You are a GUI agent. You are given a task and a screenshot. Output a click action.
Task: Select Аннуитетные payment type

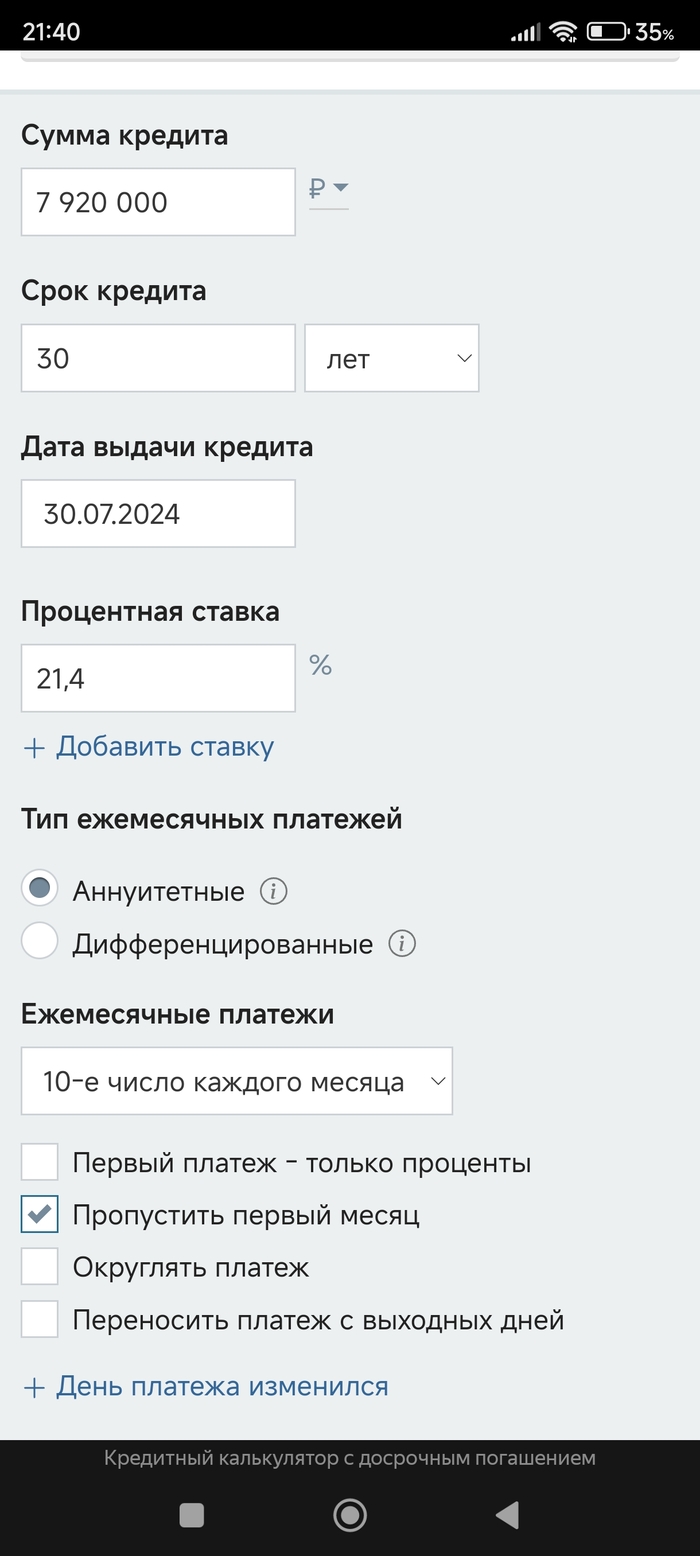(40, 890)
